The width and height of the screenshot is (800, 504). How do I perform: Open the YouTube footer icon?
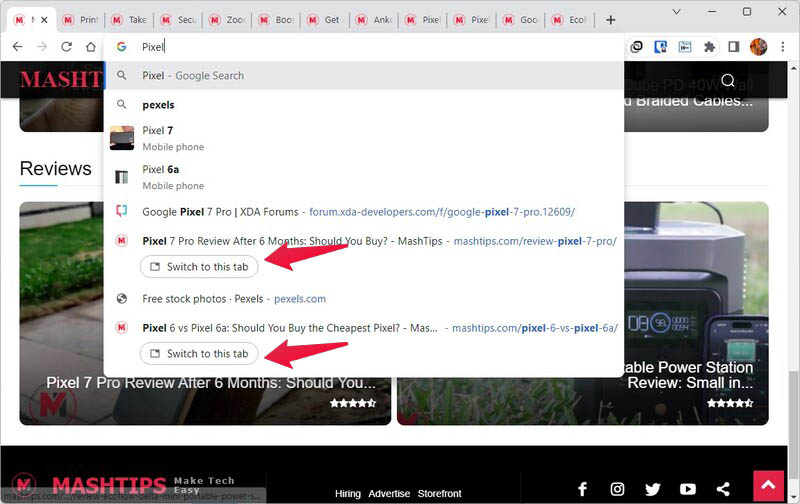click(688, 489)
